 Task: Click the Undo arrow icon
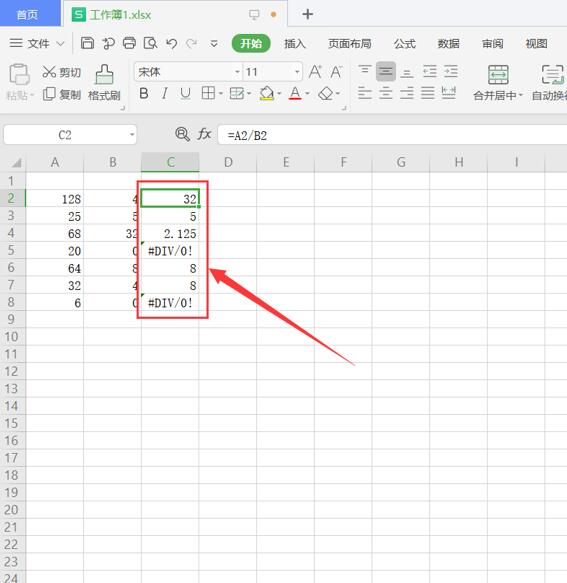click(171, 44)
